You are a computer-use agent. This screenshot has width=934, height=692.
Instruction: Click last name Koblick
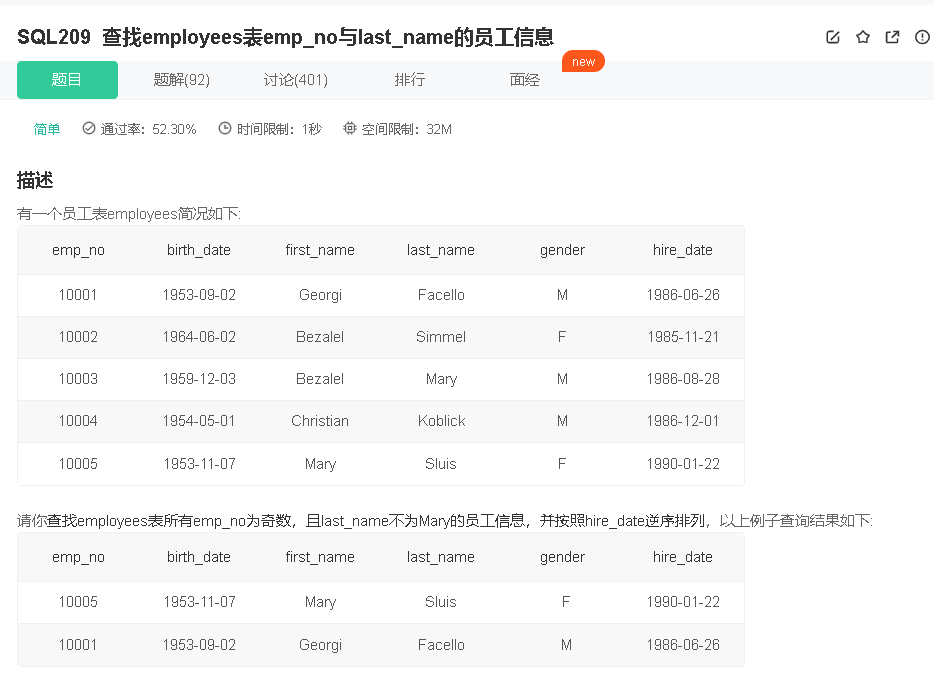tap(441, 421)
